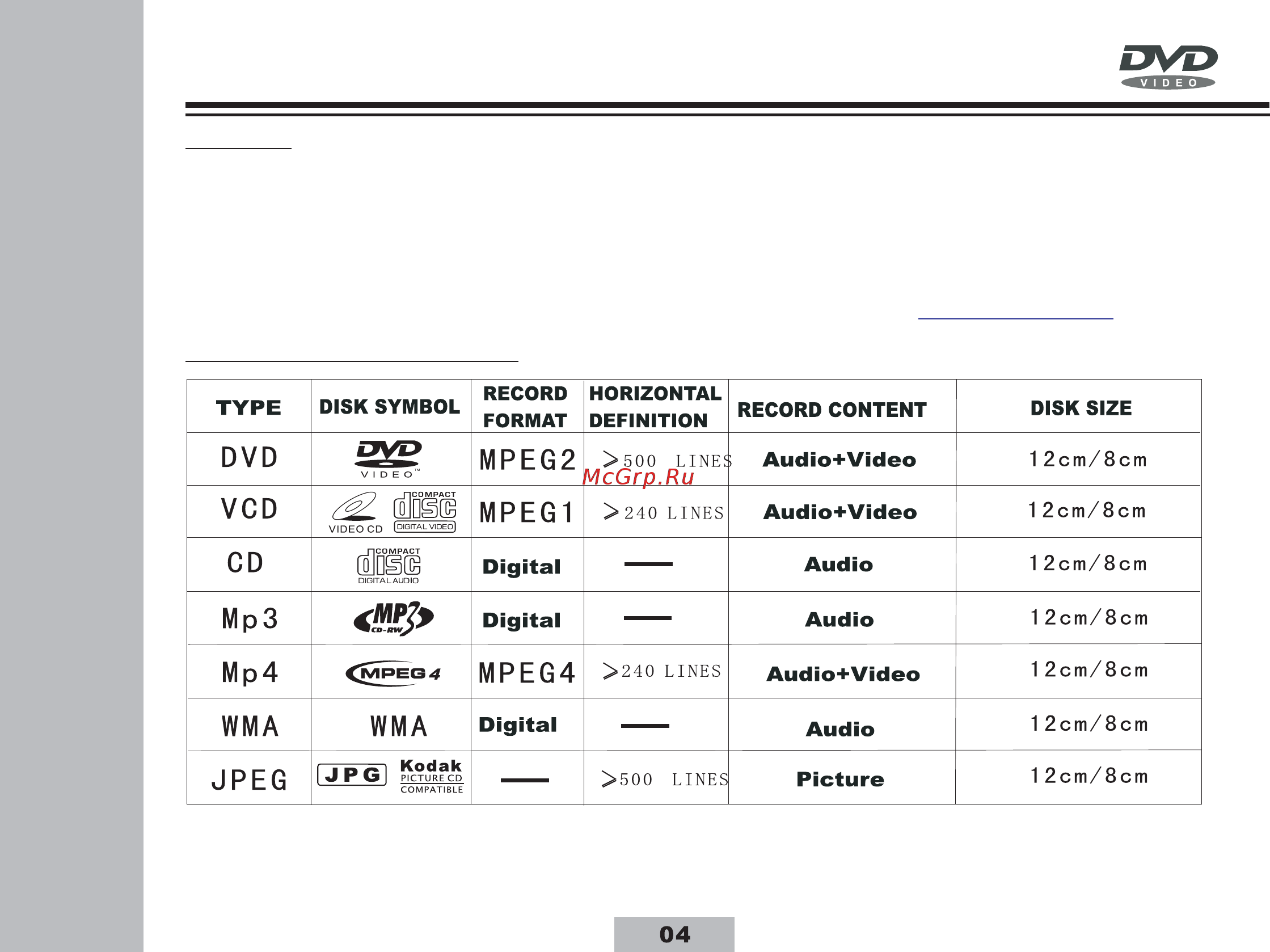Click 12cm/8cm disk size in the Mp4 row
Screen dimensions: 1270x952
pyautogui.click(x=1089, y=669)
